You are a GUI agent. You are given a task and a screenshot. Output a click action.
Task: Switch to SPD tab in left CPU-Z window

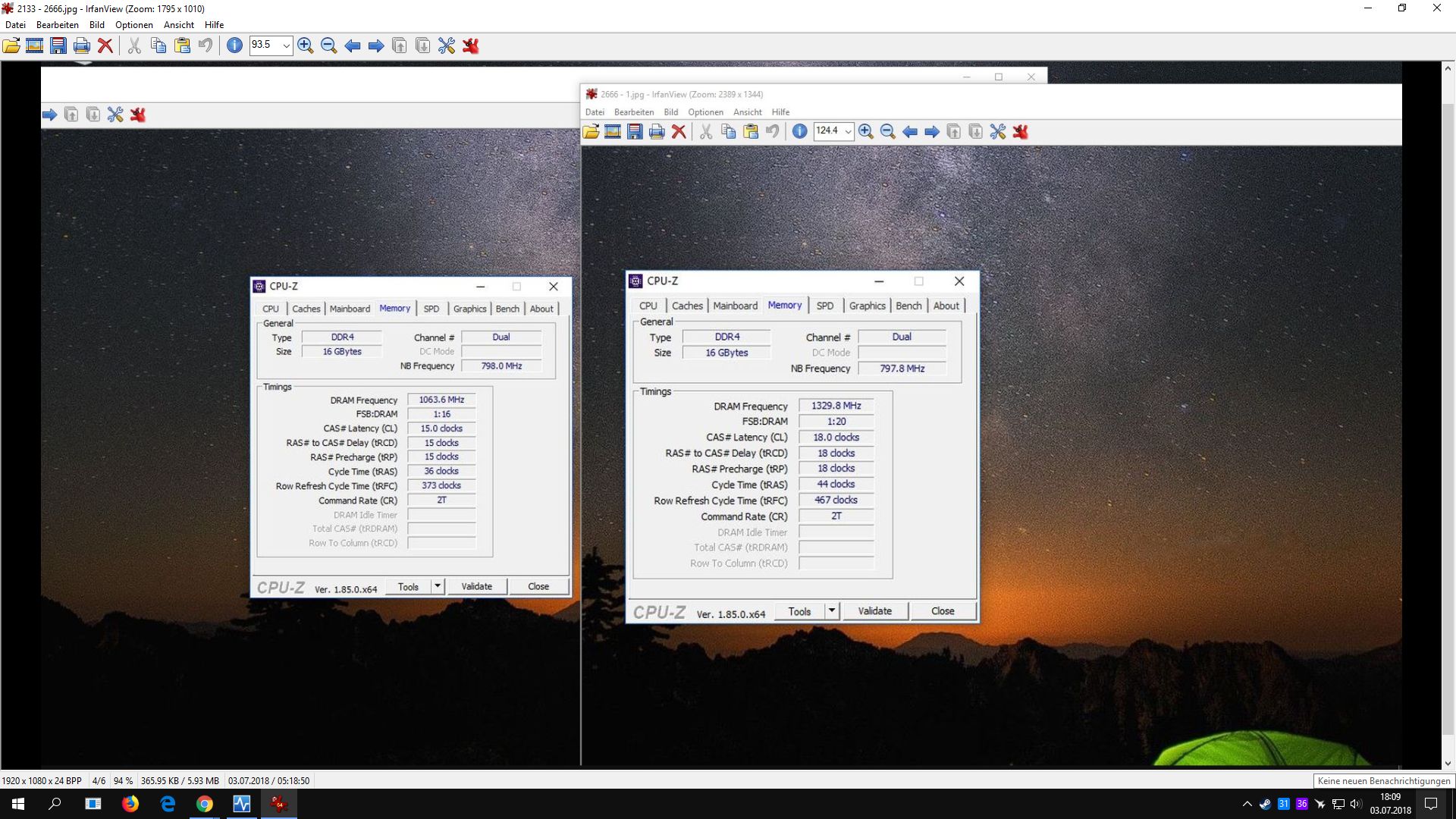(431, 309)
